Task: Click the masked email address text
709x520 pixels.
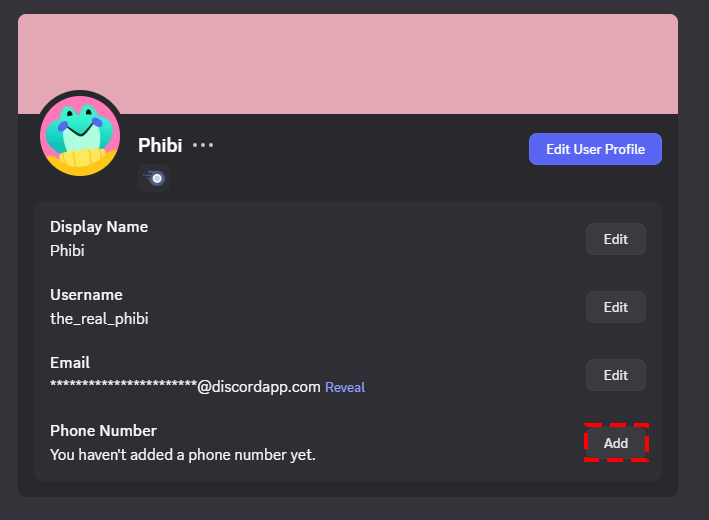Action: pos(185,387)
